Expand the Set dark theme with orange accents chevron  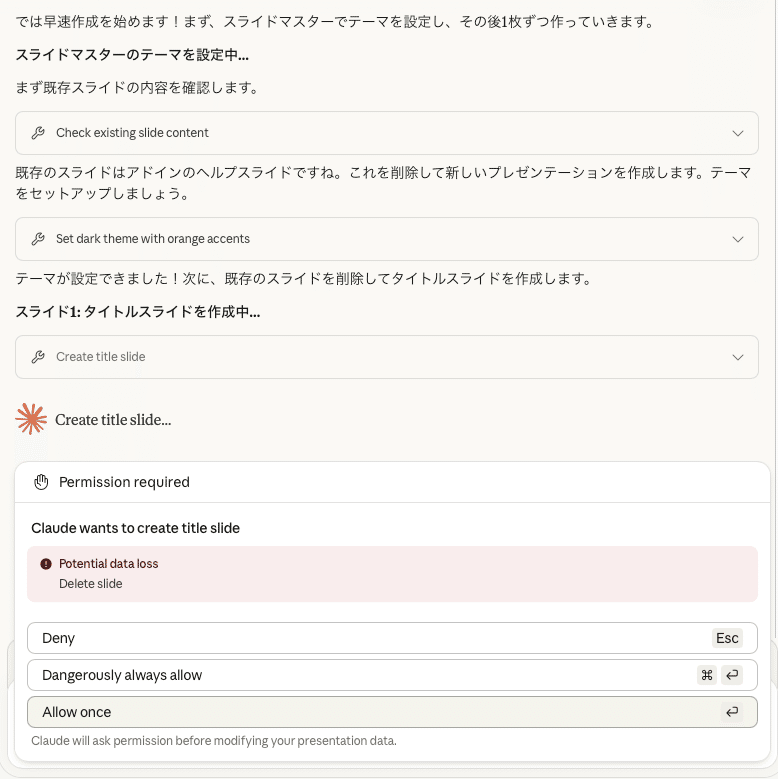[738, 239]
